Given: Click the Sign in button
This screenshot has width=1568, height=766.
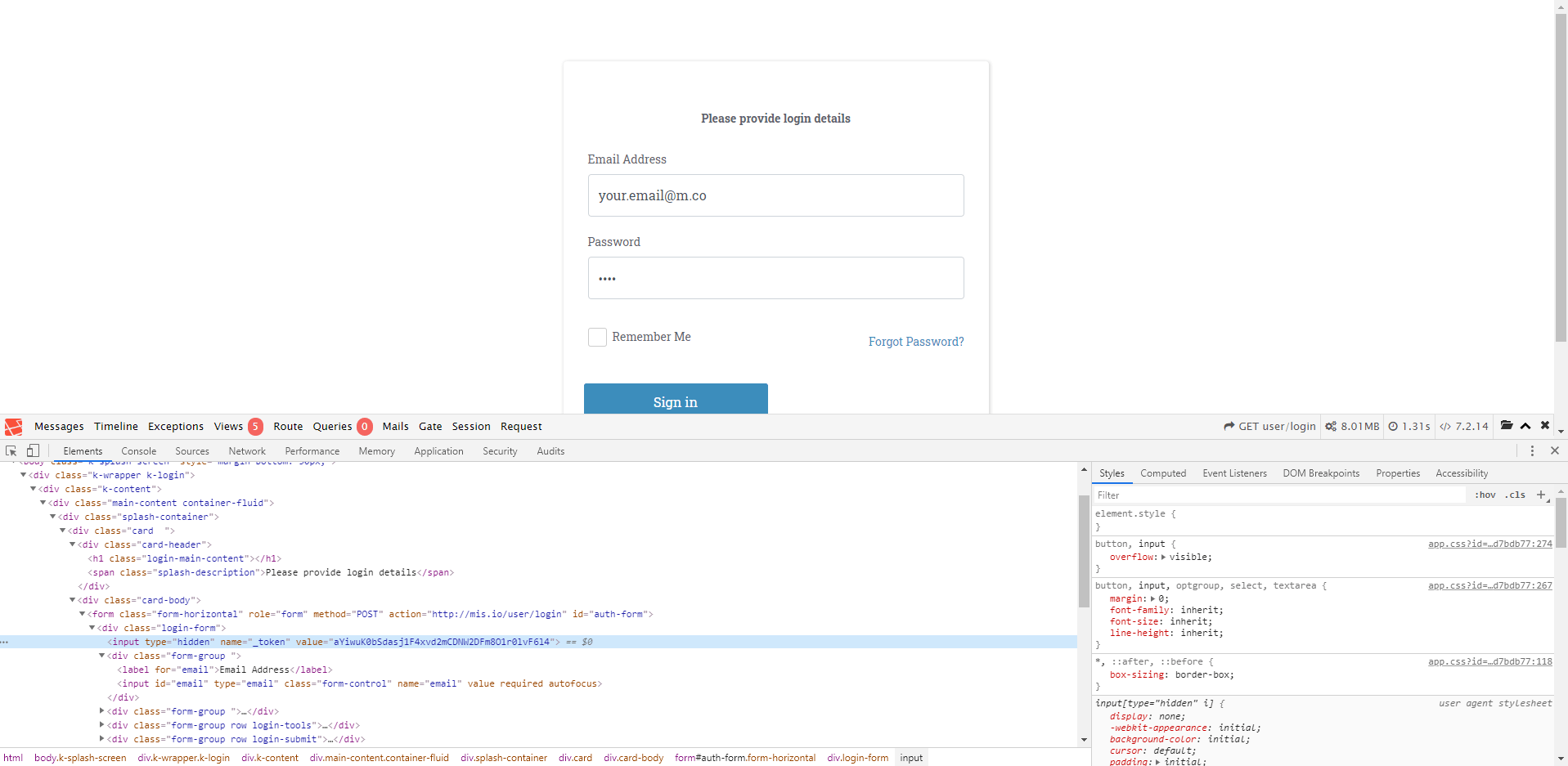Looking at the screenshot, I should tap(676, 399).
